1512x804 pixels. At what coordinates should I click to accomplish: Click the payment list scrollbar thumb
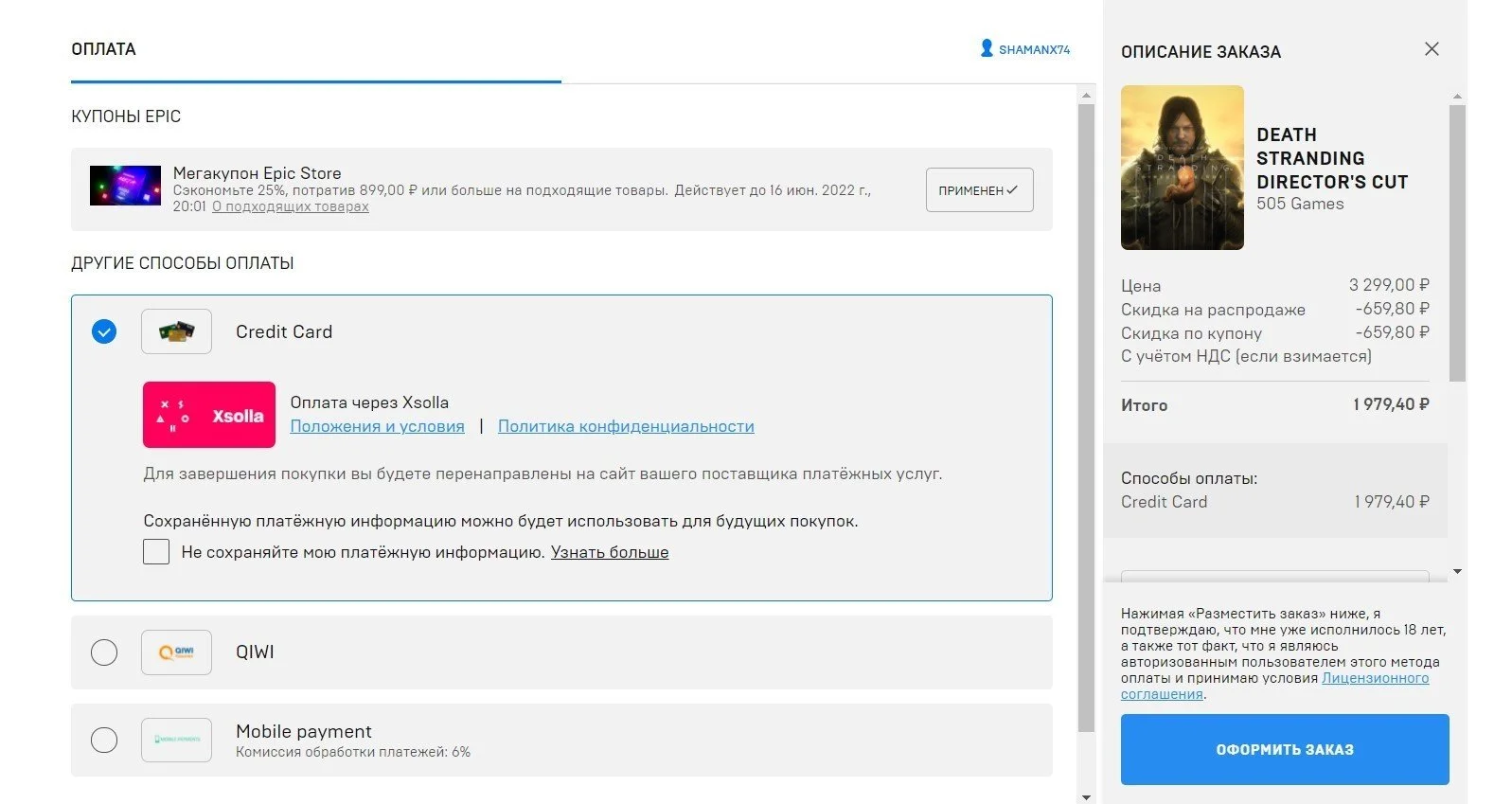1086,417
